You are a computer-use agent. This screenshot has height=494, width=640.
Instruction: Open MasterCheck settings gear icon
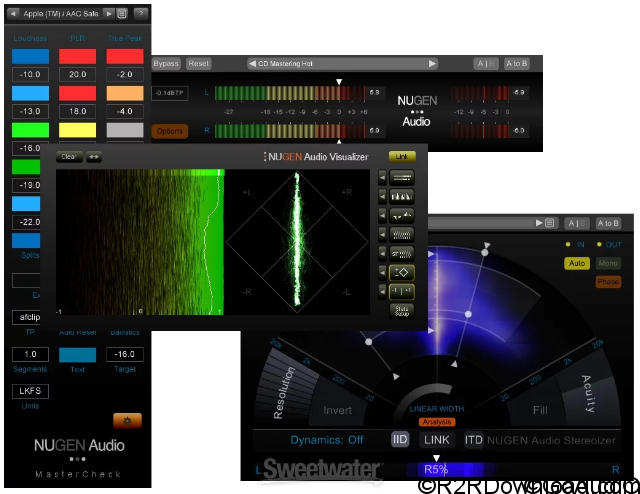coord(127,419)
